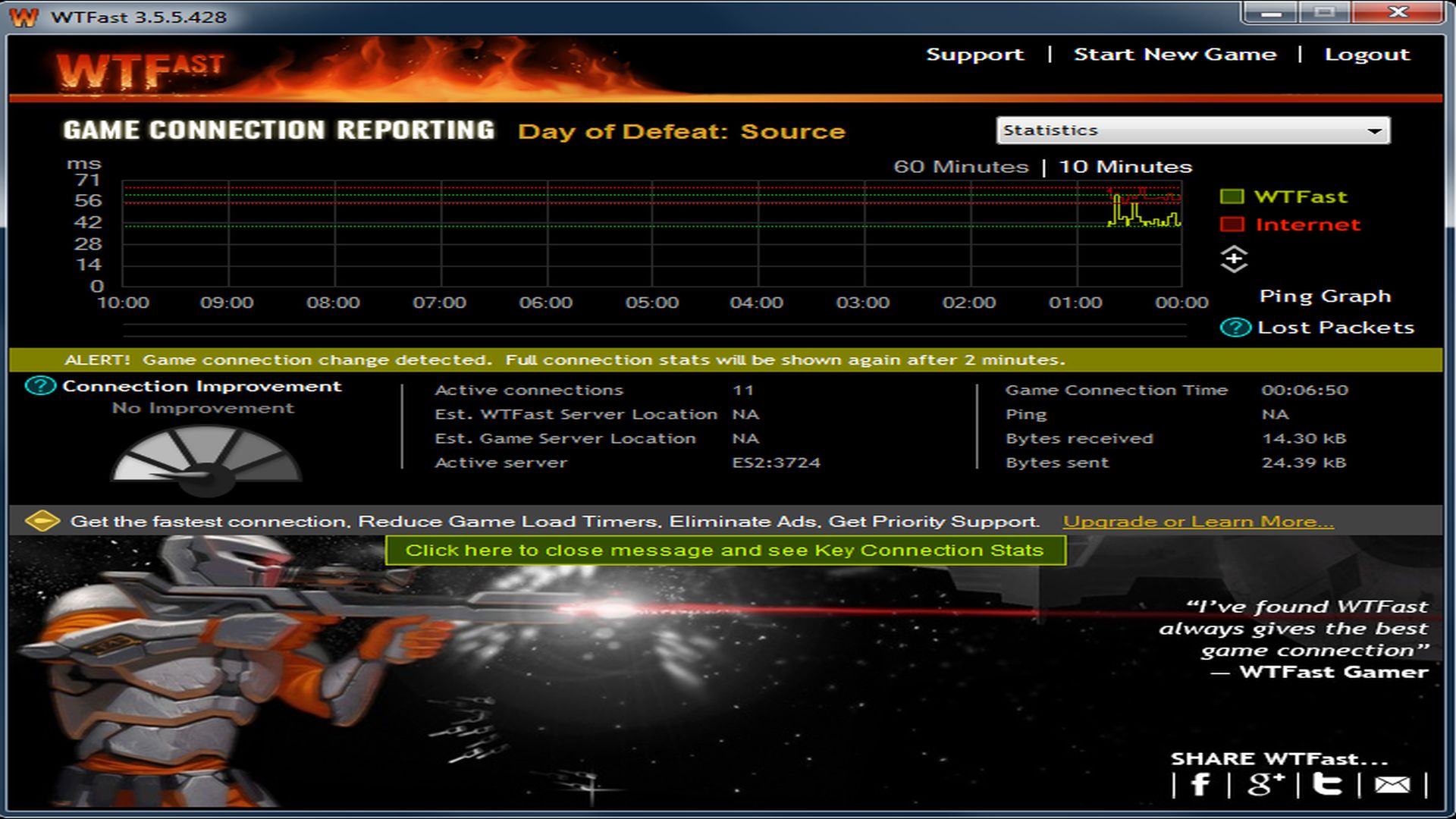Click the Upgrade or Learn More link
Screen dimensions: 1456x819
pos(1198,522)
